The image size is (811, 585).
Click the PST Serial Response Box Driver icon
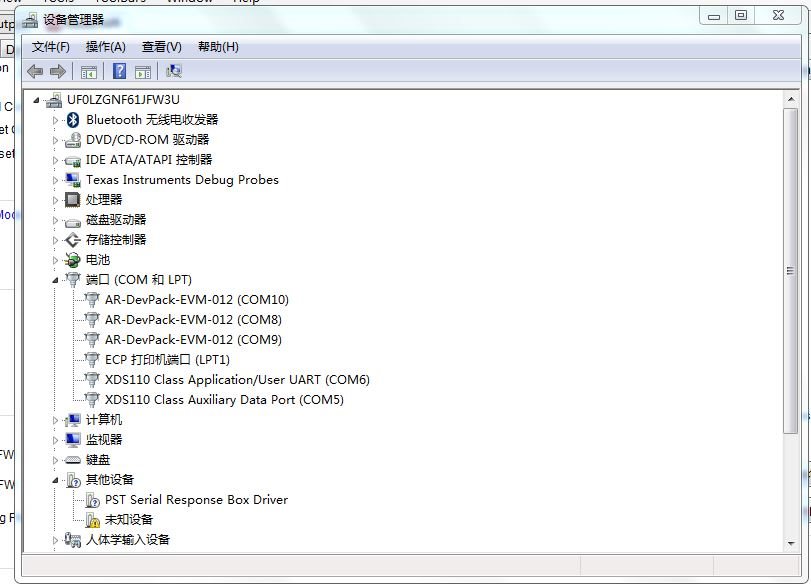click(93, 500)
